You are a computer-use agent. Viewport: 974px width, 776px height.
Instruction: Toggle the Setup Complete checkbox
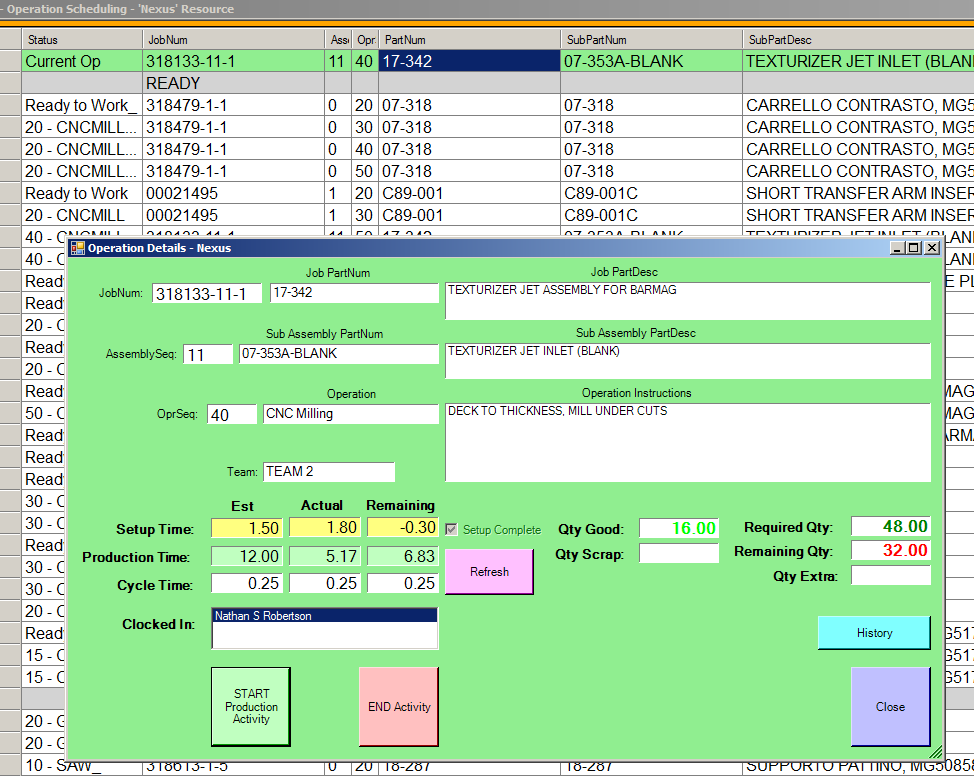(x=452, y=530)
